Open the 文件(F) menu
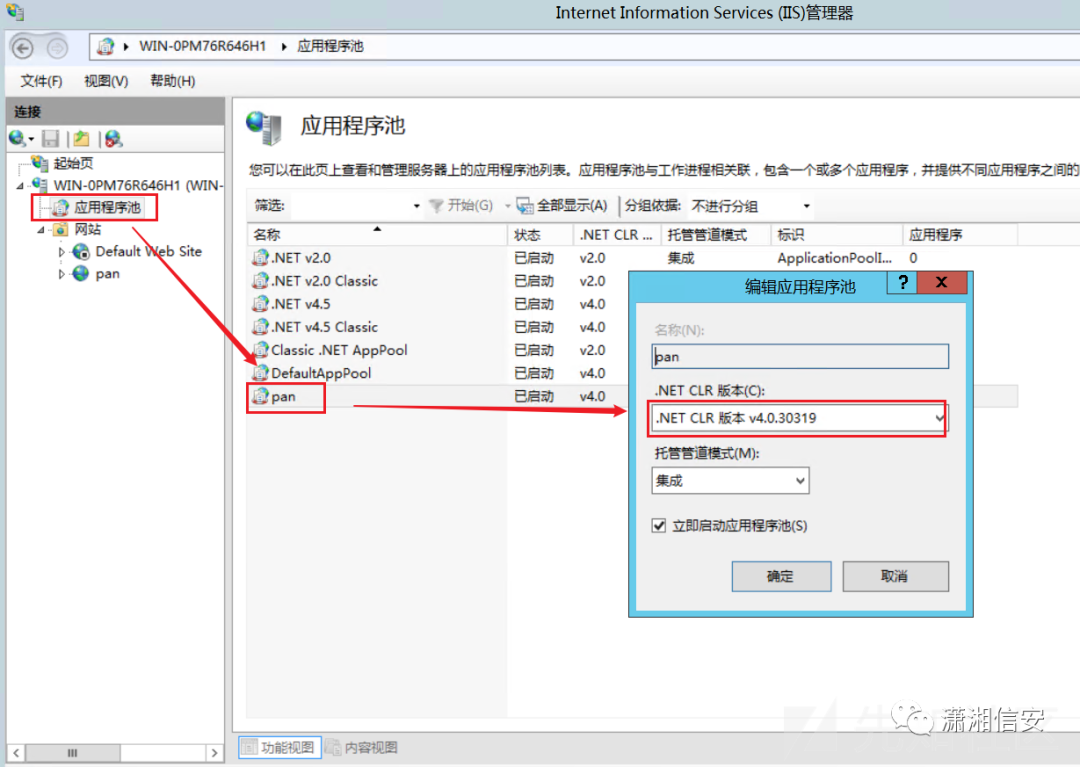 (40, 81)
